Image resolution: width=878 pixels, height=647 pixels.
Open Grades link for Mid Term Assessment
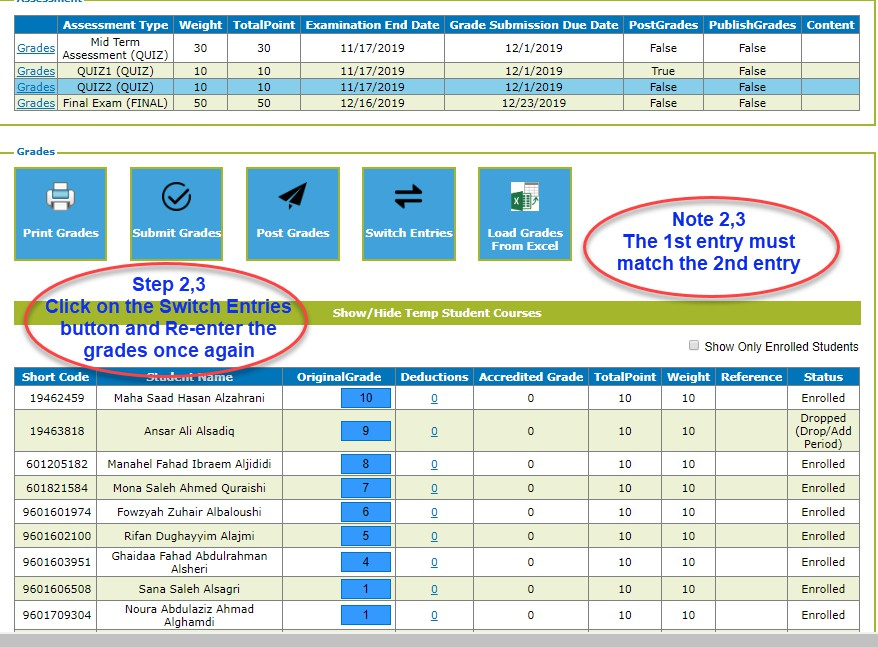(36, 48)
